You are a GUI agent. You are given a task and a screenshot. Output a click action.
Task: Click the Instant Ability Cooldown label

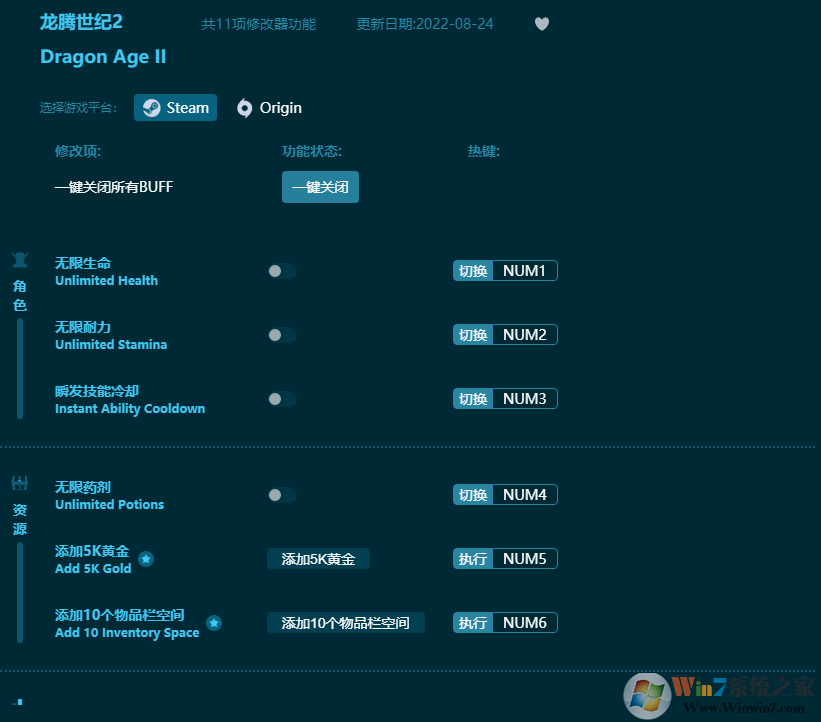(x=130, y=409)
